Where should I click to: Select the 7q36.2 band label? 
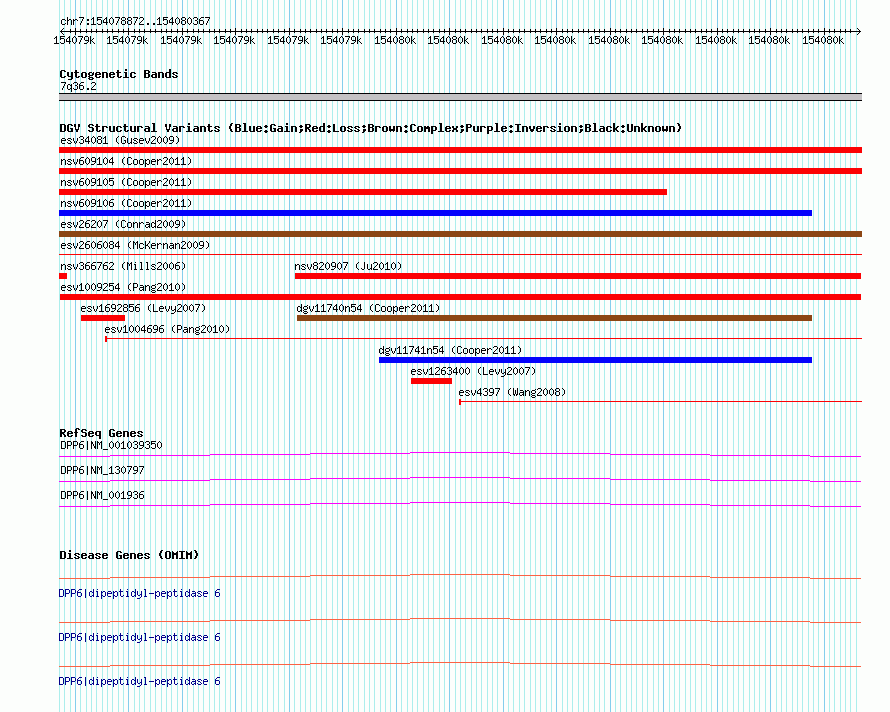pos(78,86)
